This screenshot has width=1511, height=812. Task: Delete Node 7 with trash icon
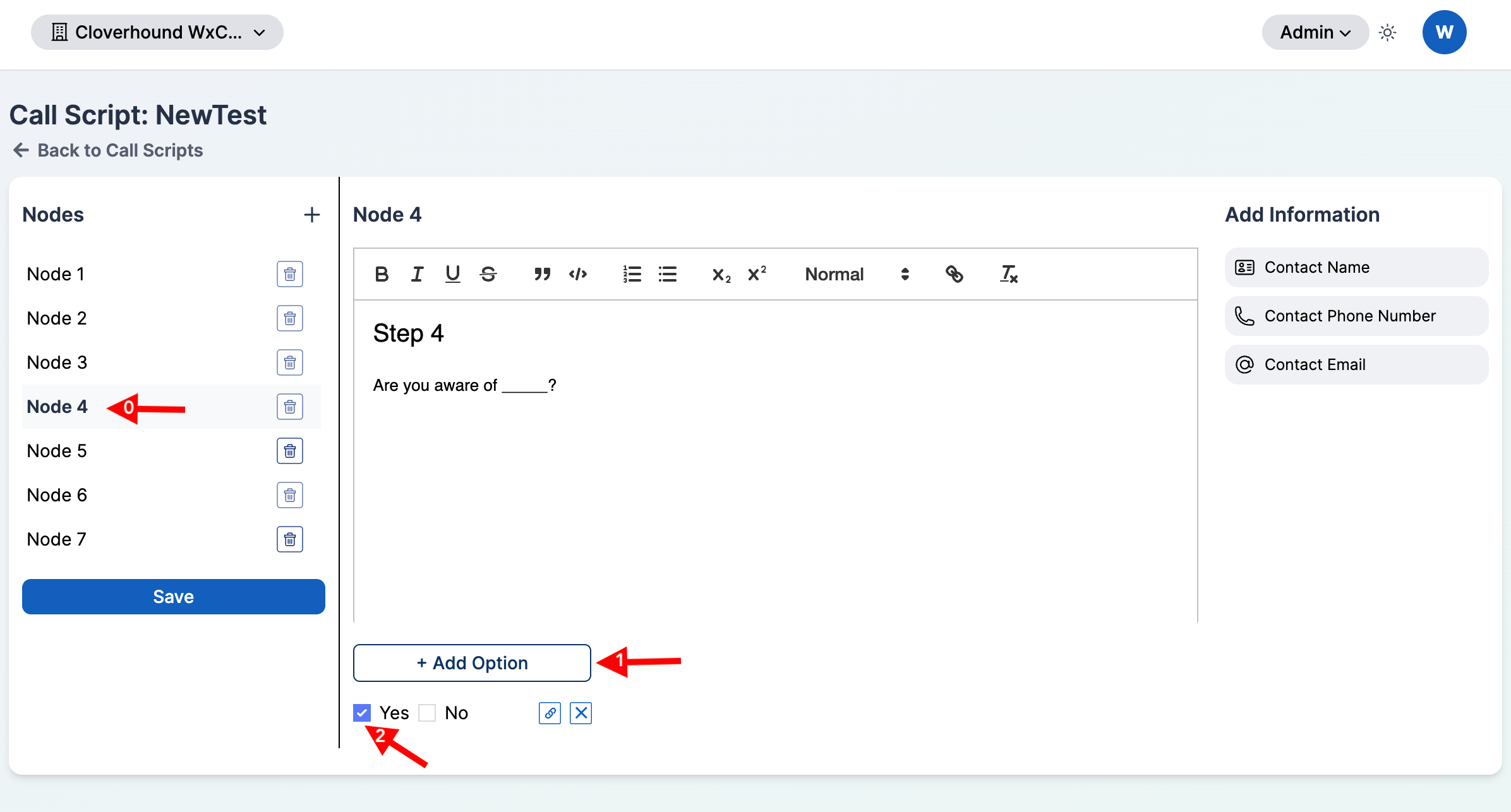[x=290, y=539]
